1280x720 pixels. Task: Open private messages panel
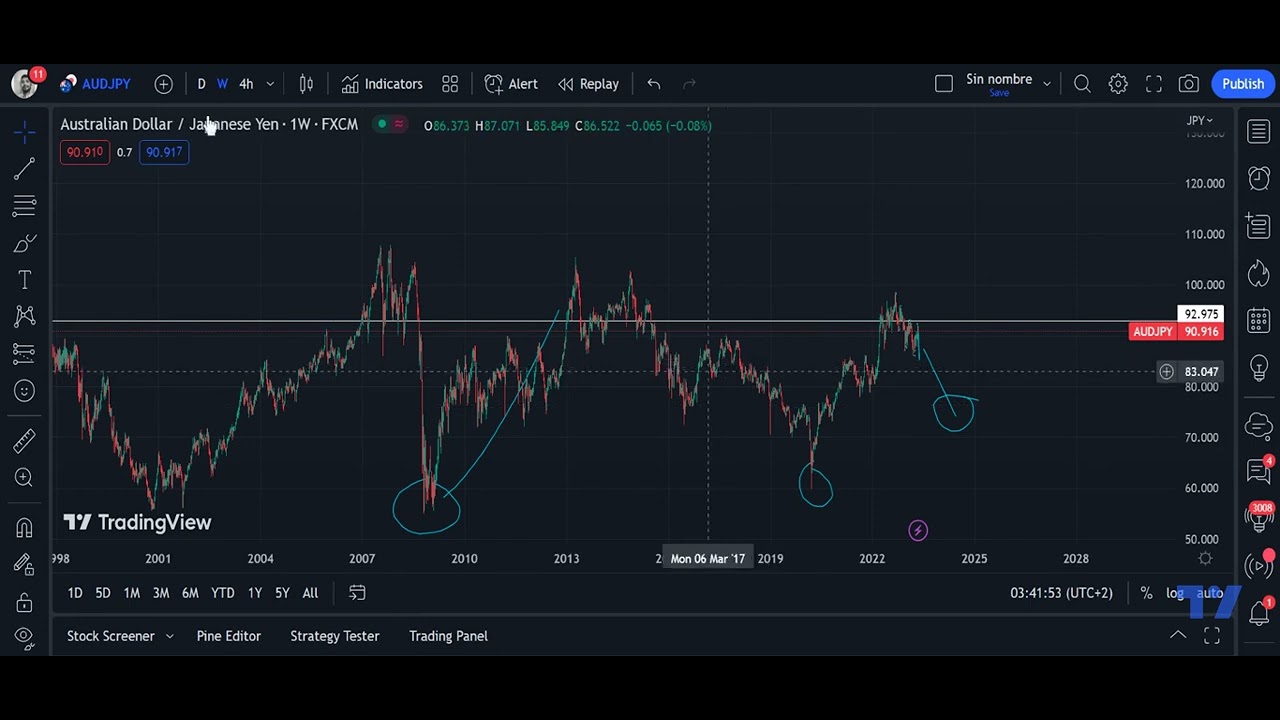click(1259, 470)
